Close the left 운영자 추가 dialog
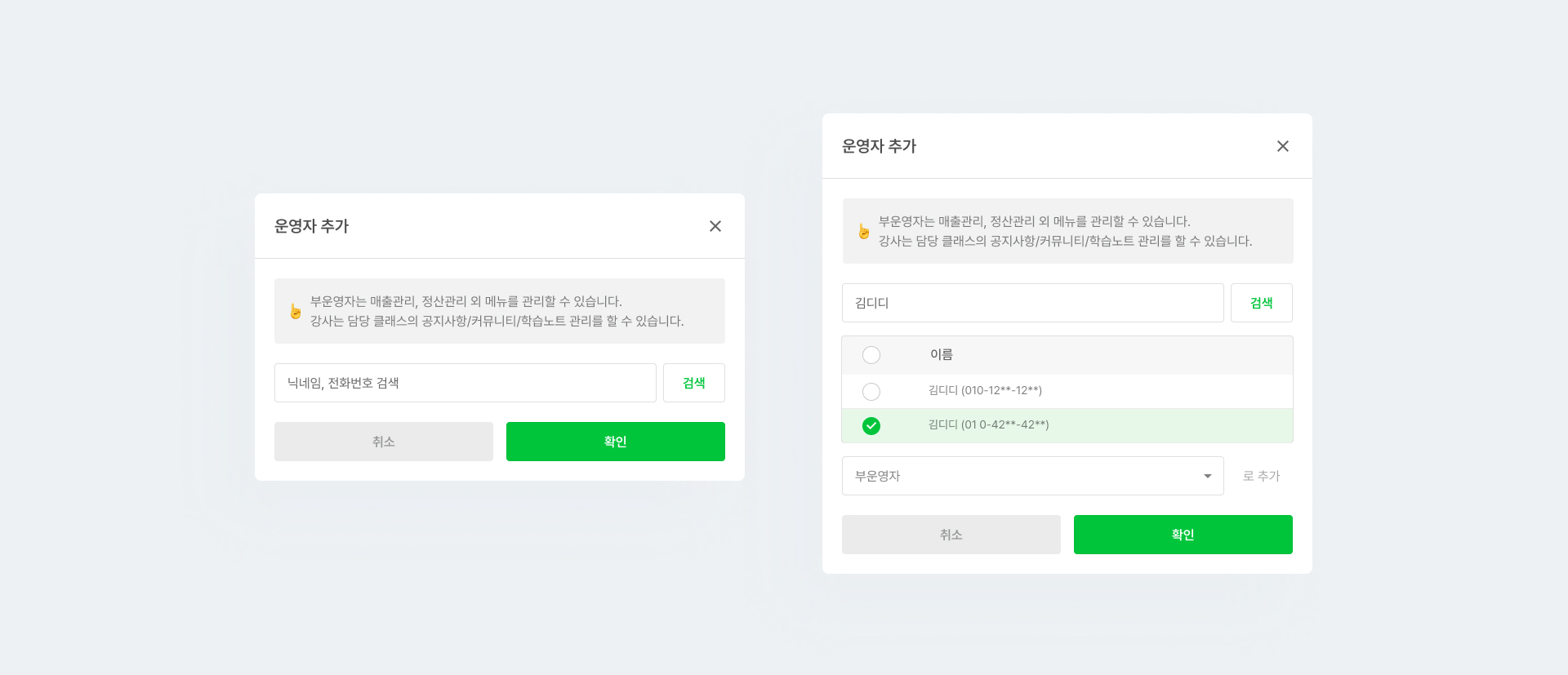Image resolution: width=1568 pixels, height=675 pixels. (x=715, y=226)
